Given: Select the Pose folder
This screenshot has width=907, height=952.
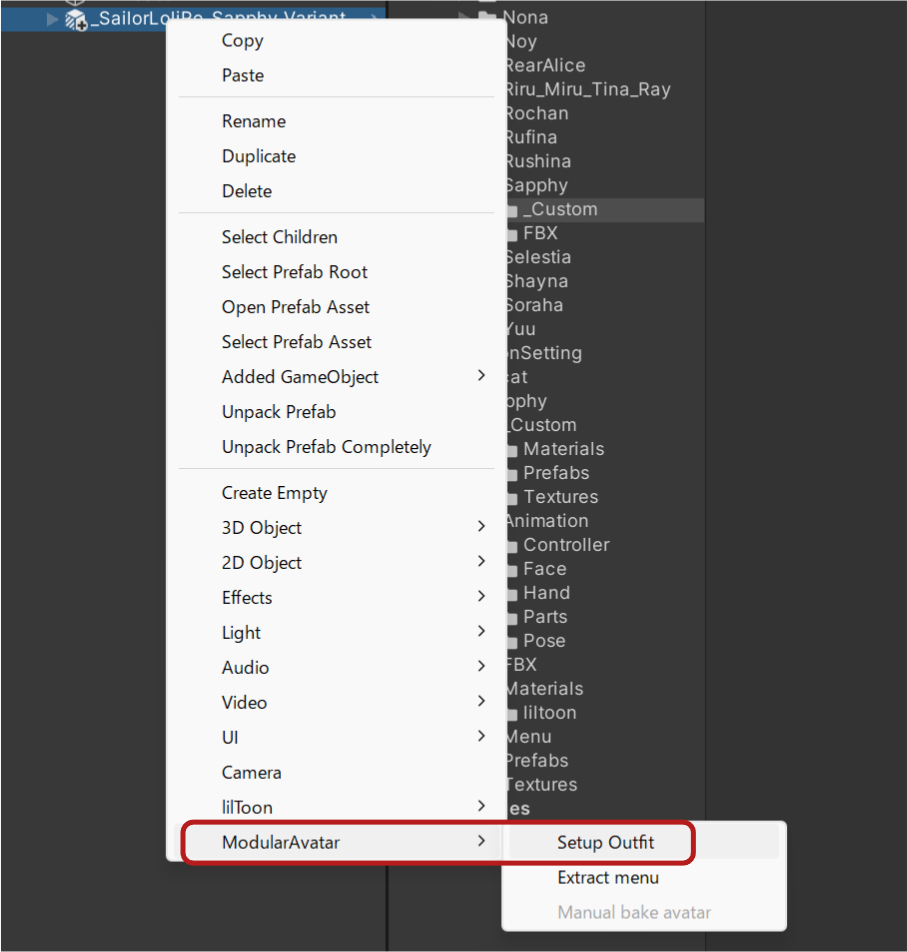Looking at the screenshot, I should click(x=544, y=641).
